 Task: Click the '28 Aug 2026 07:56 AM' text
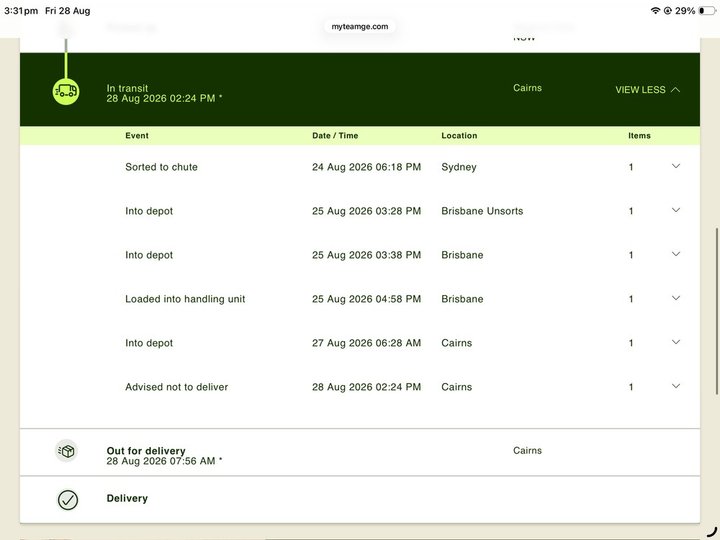161,461
